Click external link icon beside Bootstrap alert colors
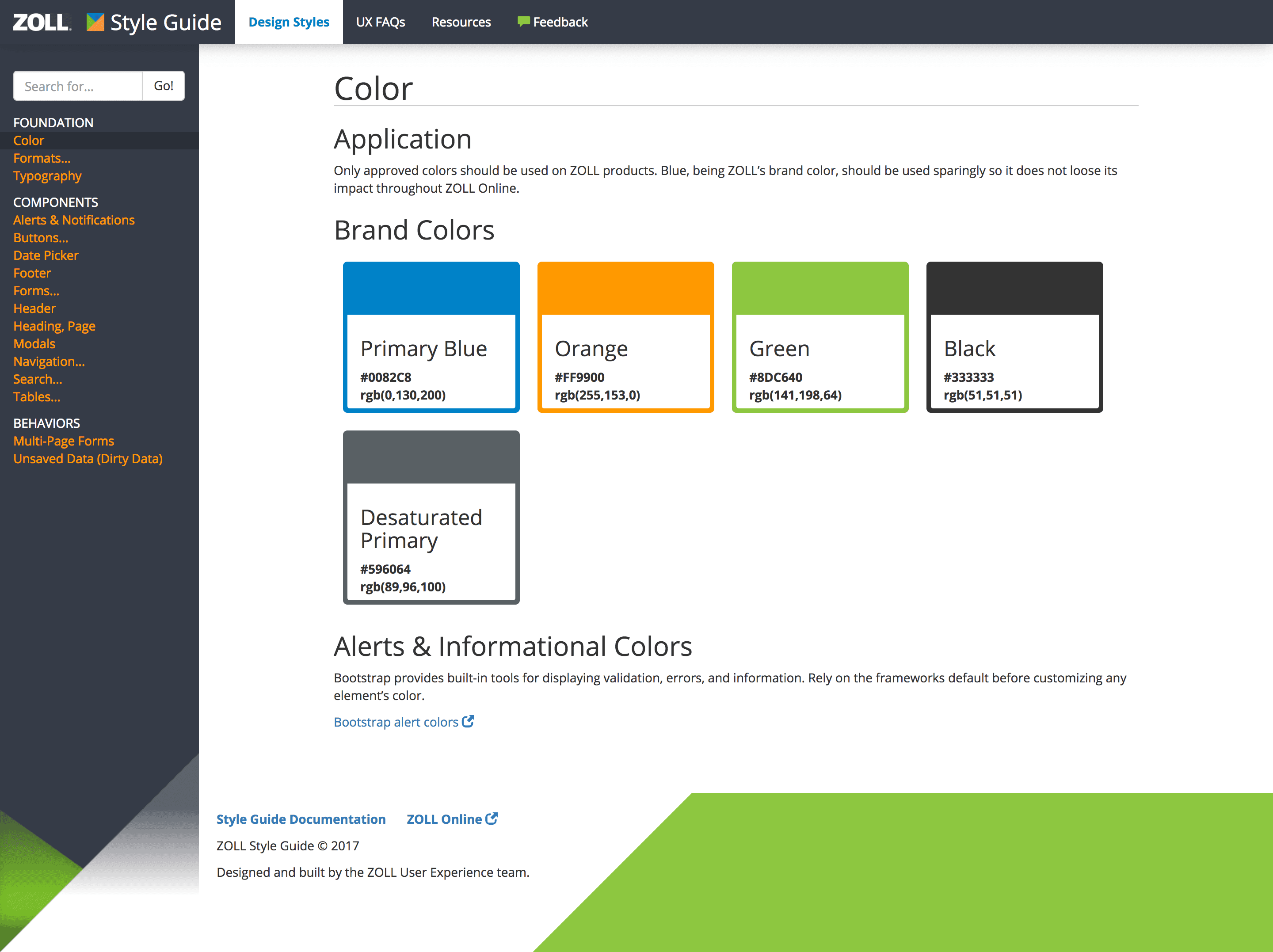 pyautogui.click(x=468, y=721)
